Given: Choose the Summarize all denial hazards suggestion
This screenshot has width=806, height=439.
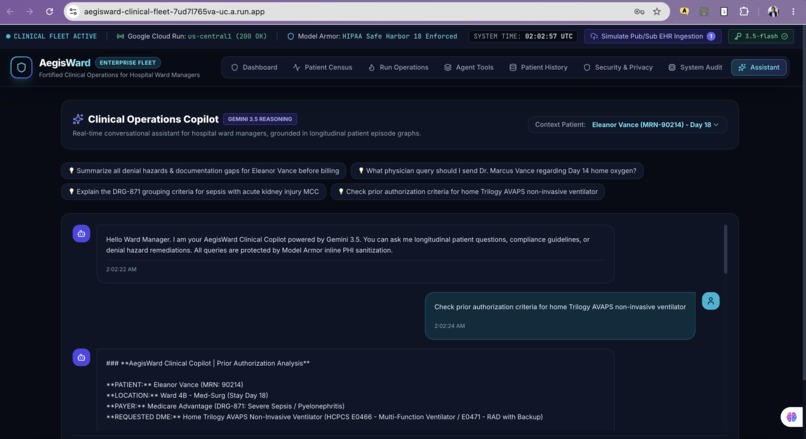Looking at the screenshot, I should tap(204, 171).
